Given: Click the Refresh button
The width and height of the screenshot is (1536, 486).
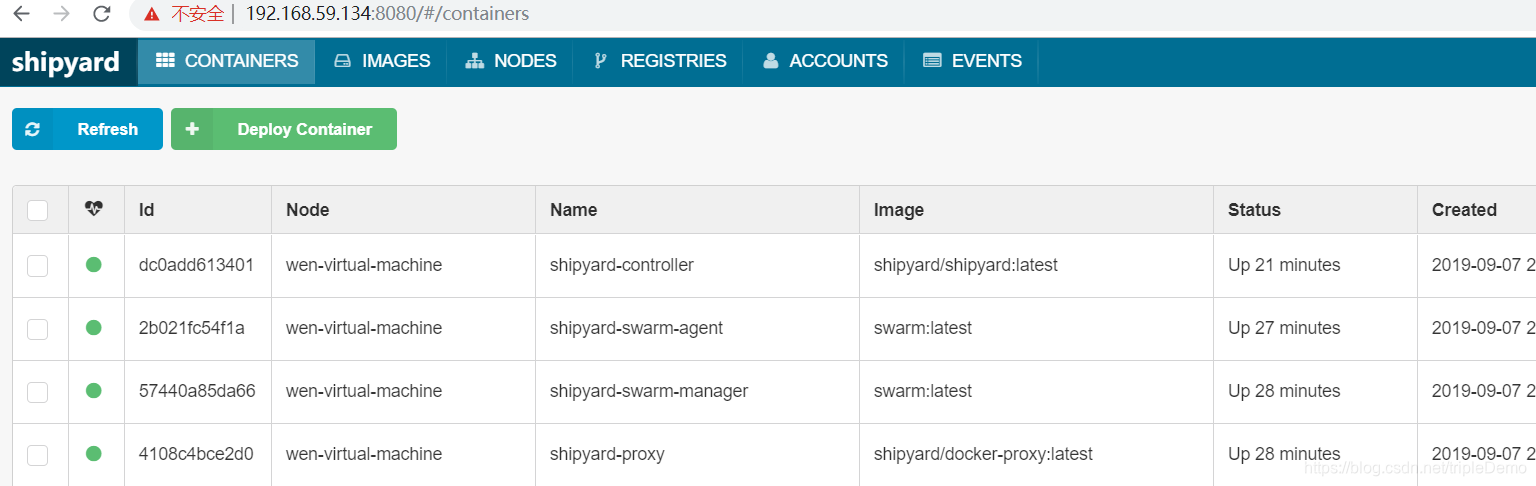Looking at the screenshot, I should pyautogui.click(x=87, y=129).
